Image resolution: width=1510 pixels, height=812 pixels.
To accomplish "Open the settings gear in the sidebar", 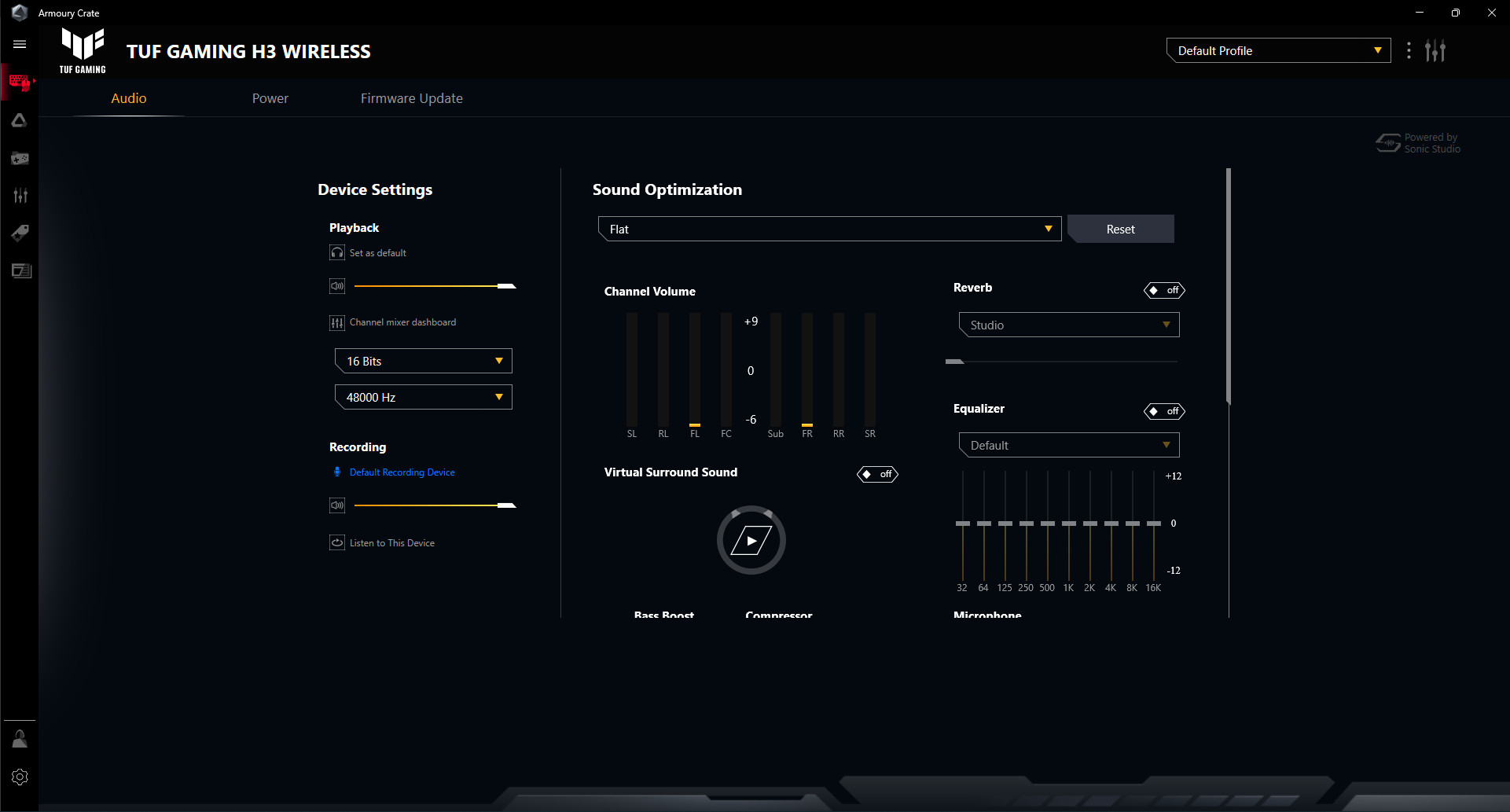I will pyautogui.click(x=20, y=777).
